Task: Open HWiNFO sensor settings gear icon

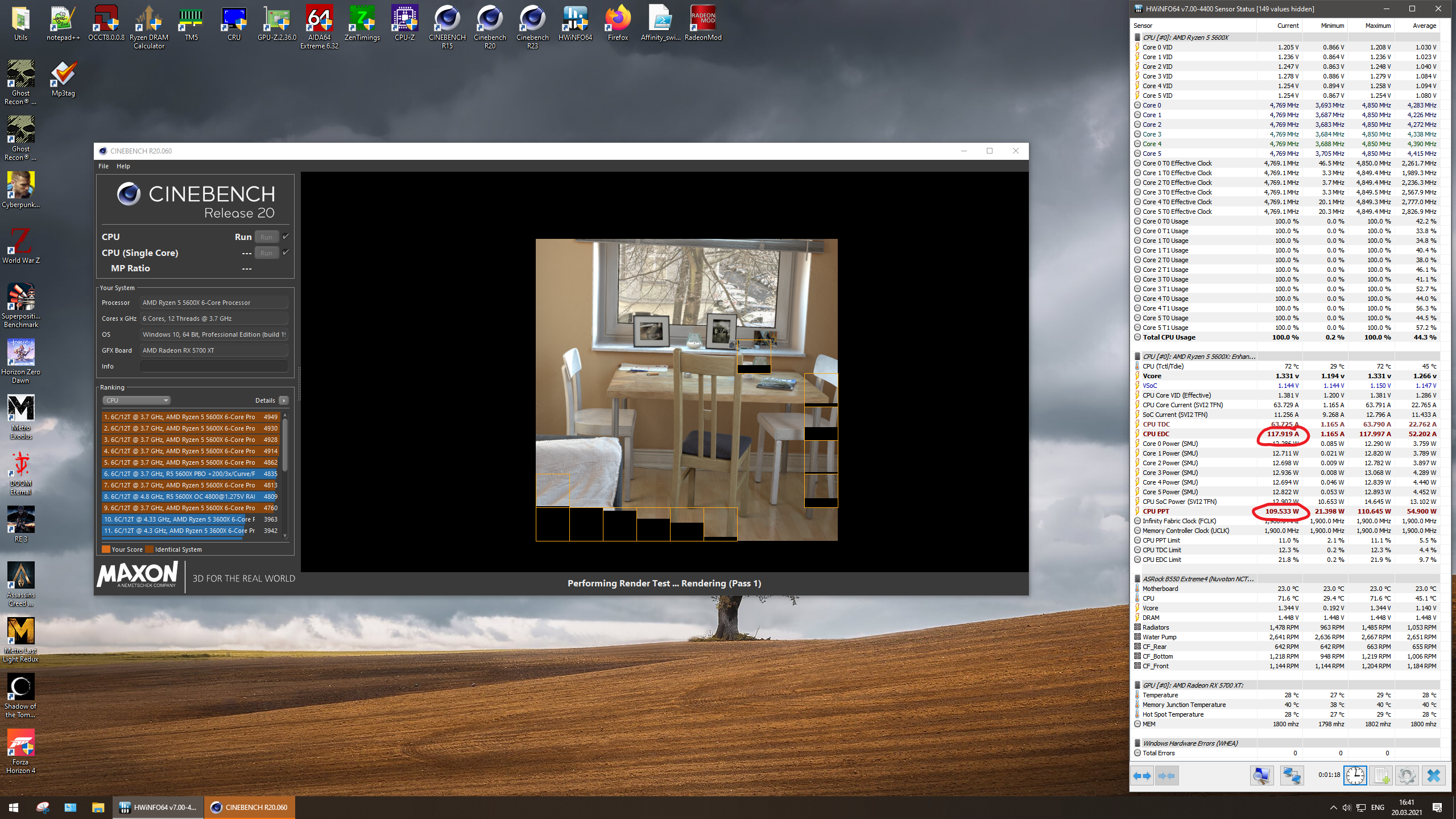Action: [x=1407, y=776]
